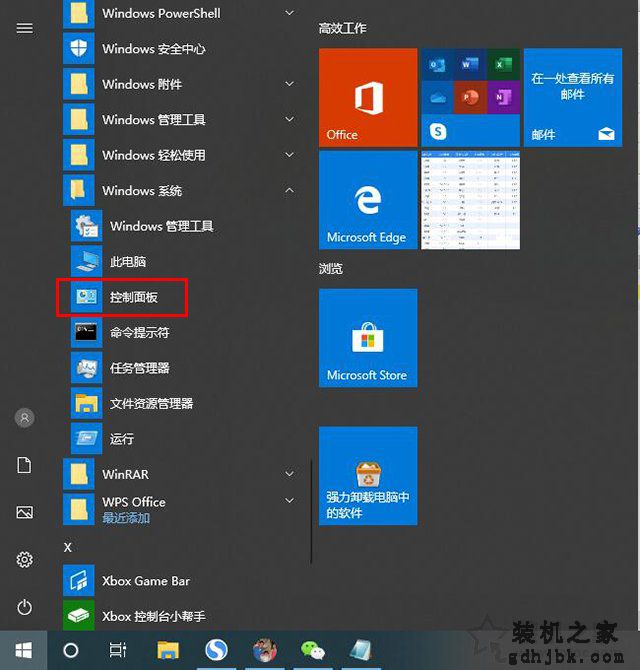Open the Pictures icon in the Start sidebar
This screenshot has height=670, width=640.
(24, 512)
